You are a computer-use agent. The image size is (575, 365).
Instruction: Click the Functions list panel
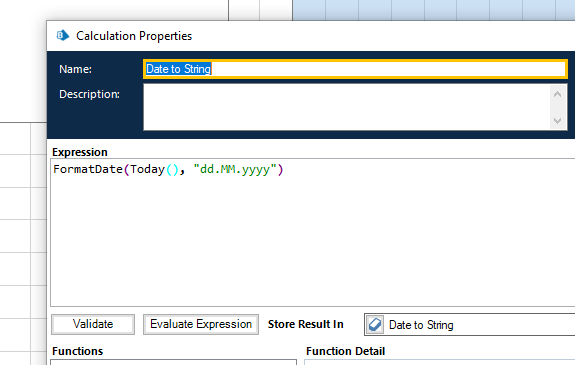click(173, 362)
